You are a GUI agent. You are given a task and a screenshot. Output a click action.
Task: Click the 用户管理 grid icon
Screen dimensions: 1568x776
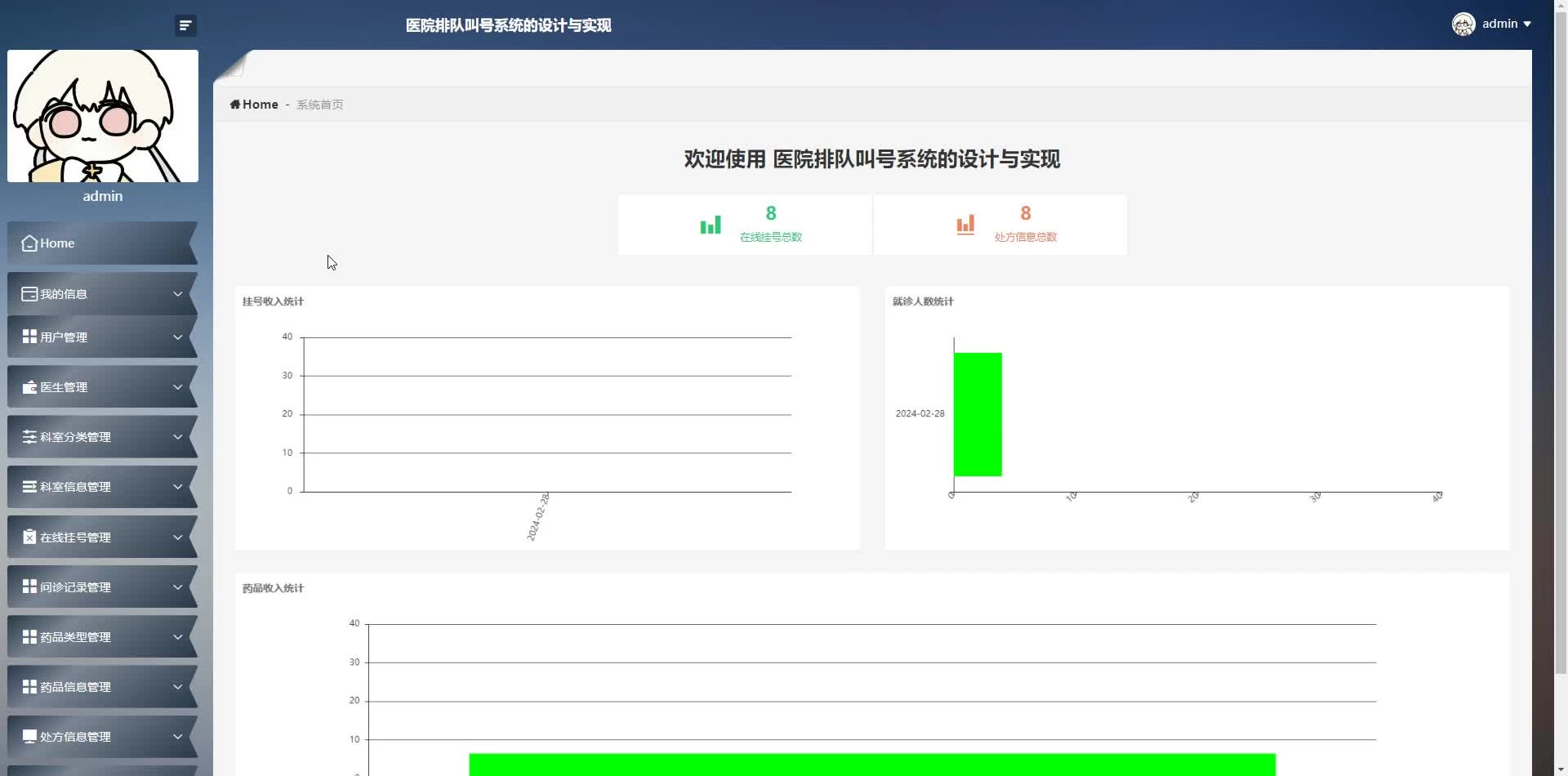tap(29, 337)
